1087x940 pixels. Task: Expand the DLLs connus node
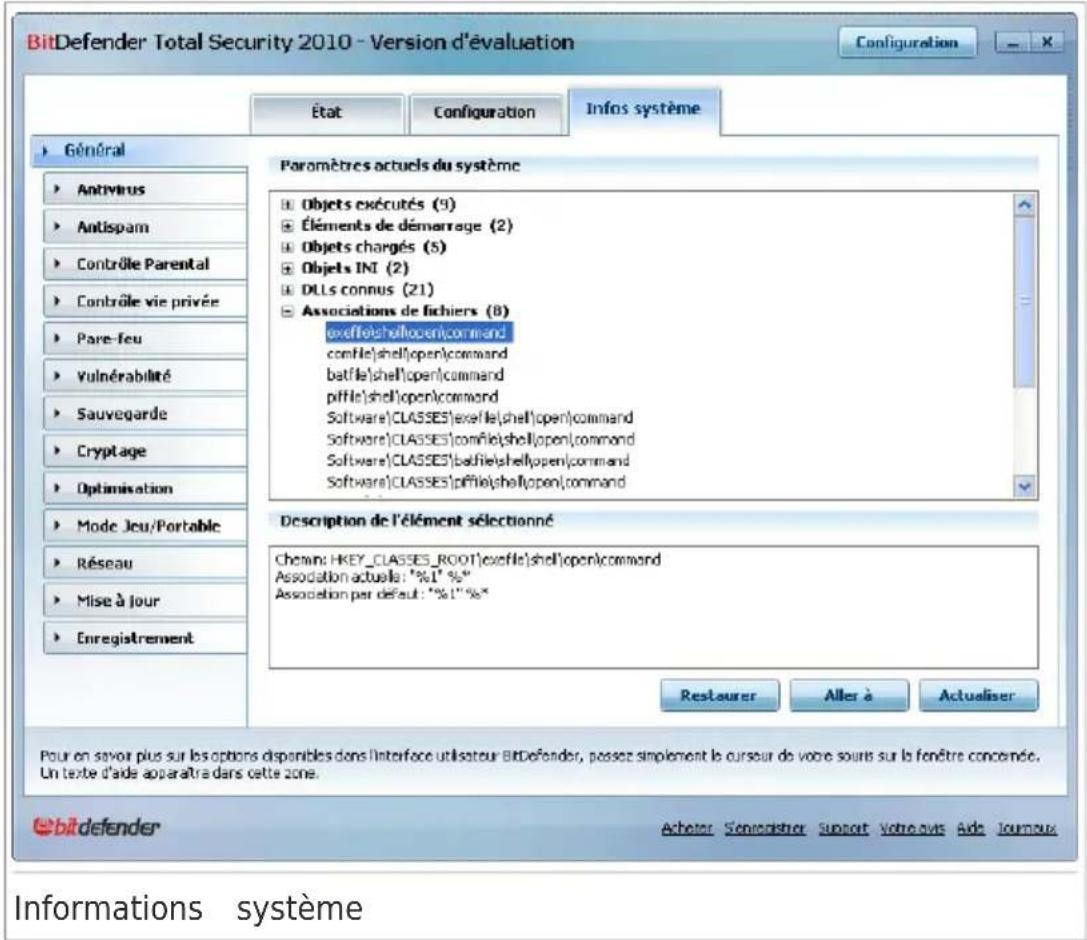point(287,290)
